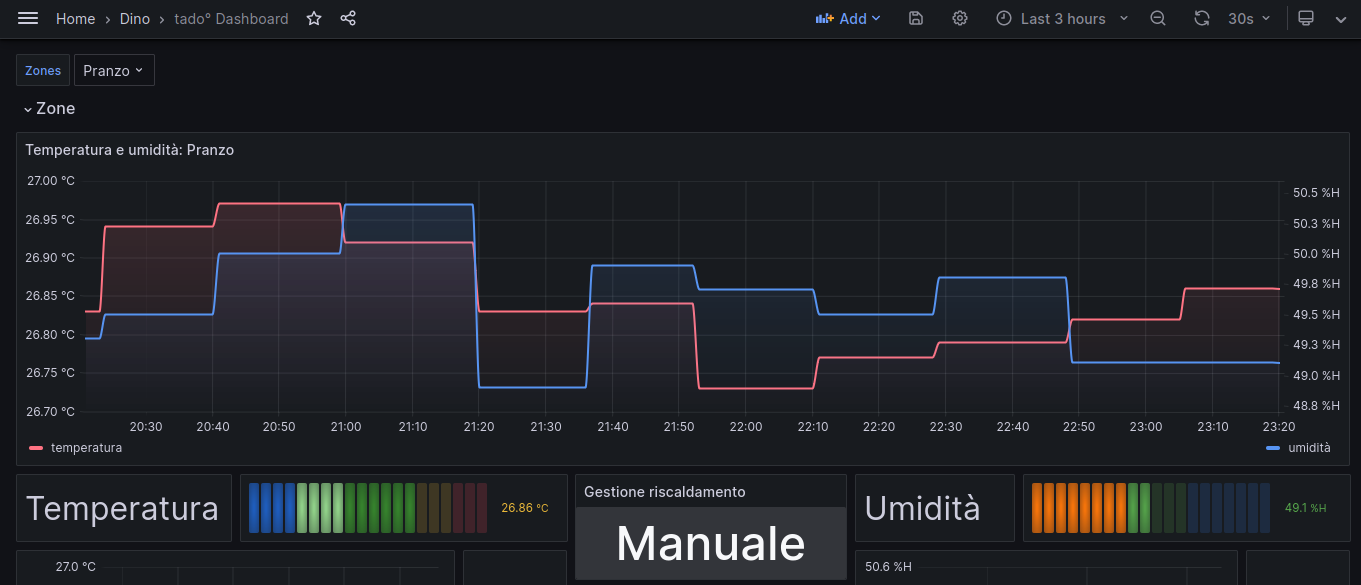Click the Temperatura text panel

tap(122, 508)
